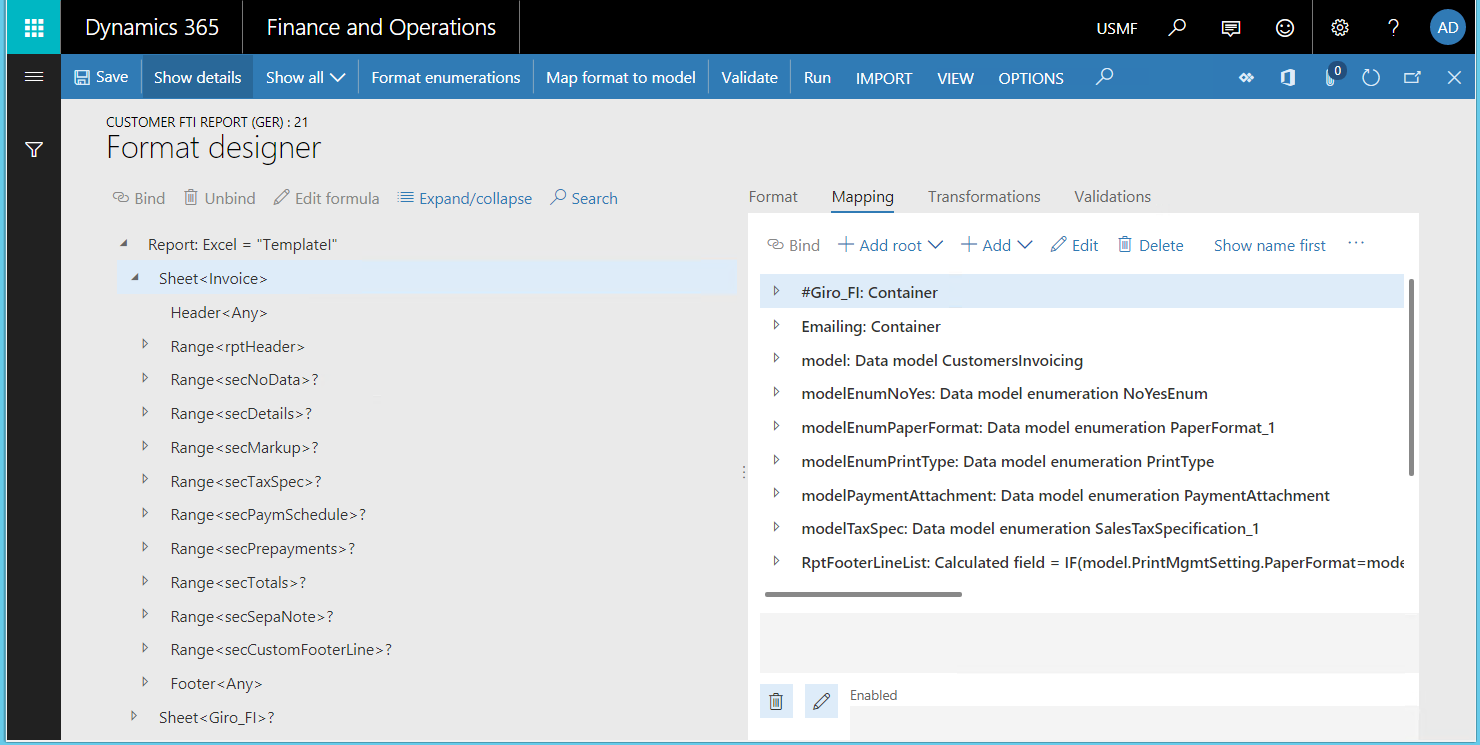Open the help question mark icon
This screenshot has height=745, width=1480.
click(1393, 28)
